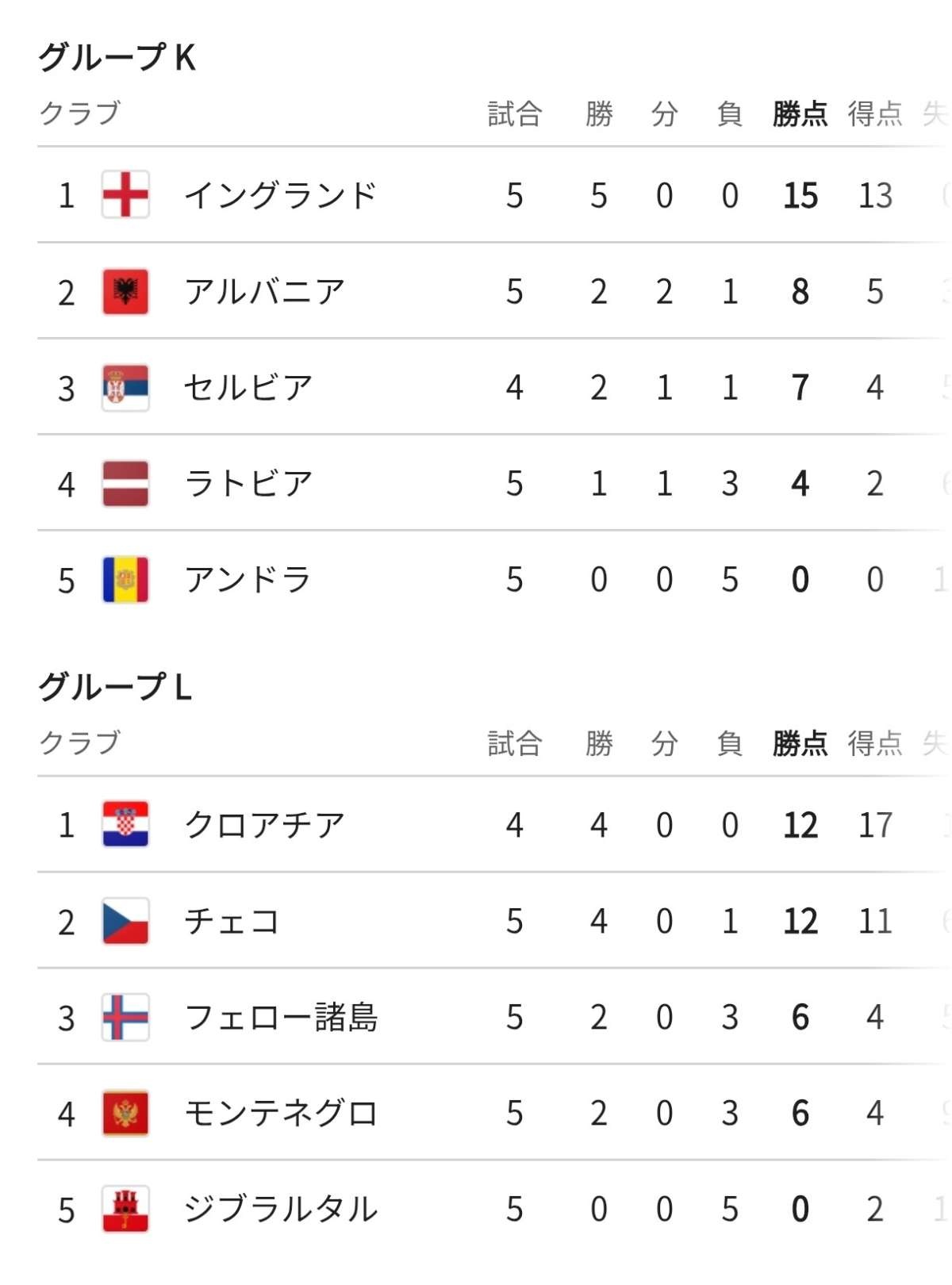Click the Andorra flag icon

[x=125, y=580]
